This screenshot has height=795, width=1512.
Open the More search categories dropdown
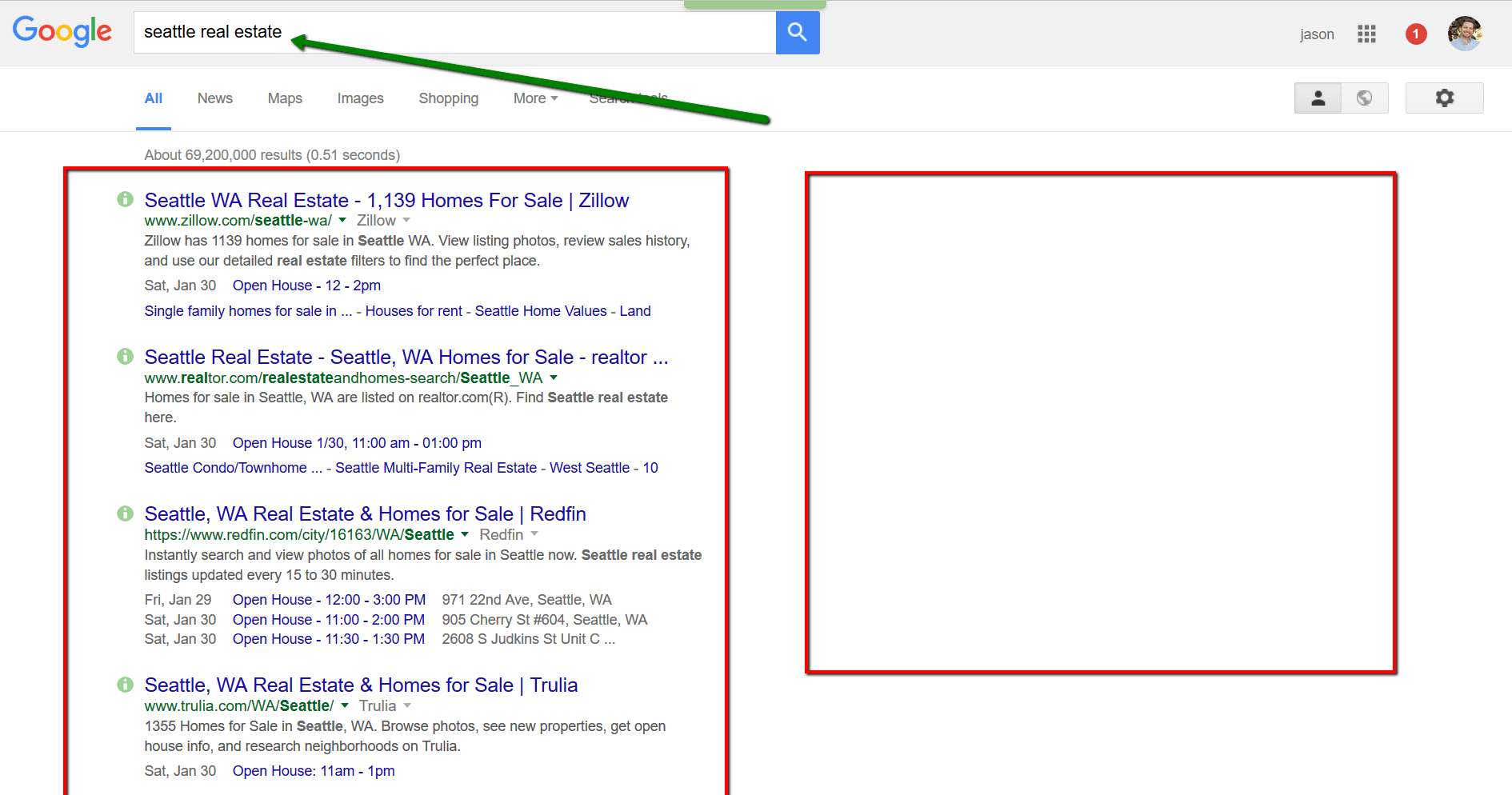[535, 98]
